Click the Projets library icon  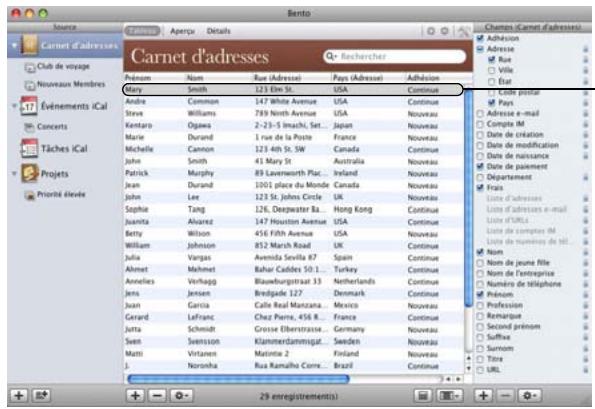[x=29, y=173]
